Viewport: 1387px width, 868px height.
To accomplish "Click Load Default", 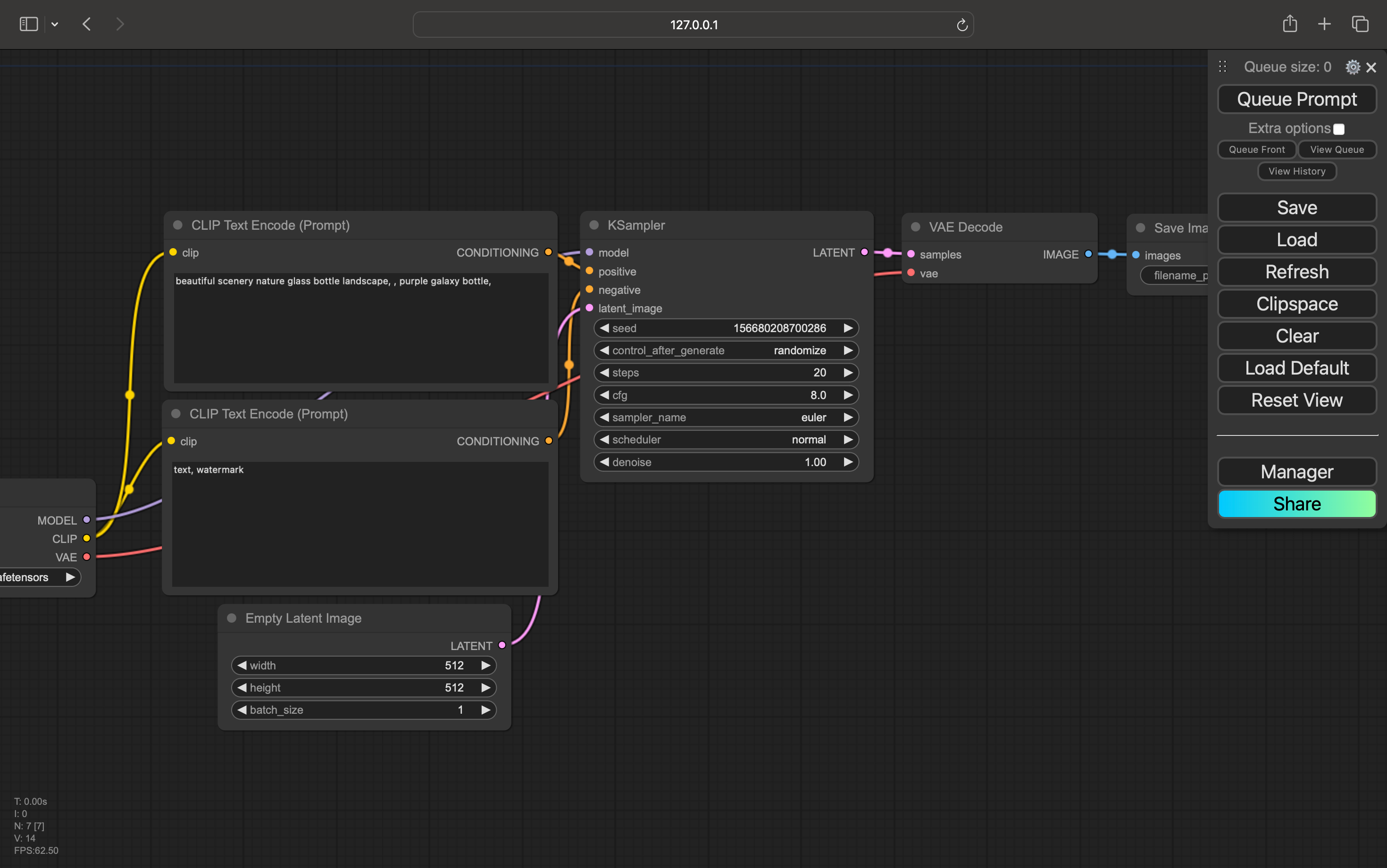I will [x=1297, y=368].
